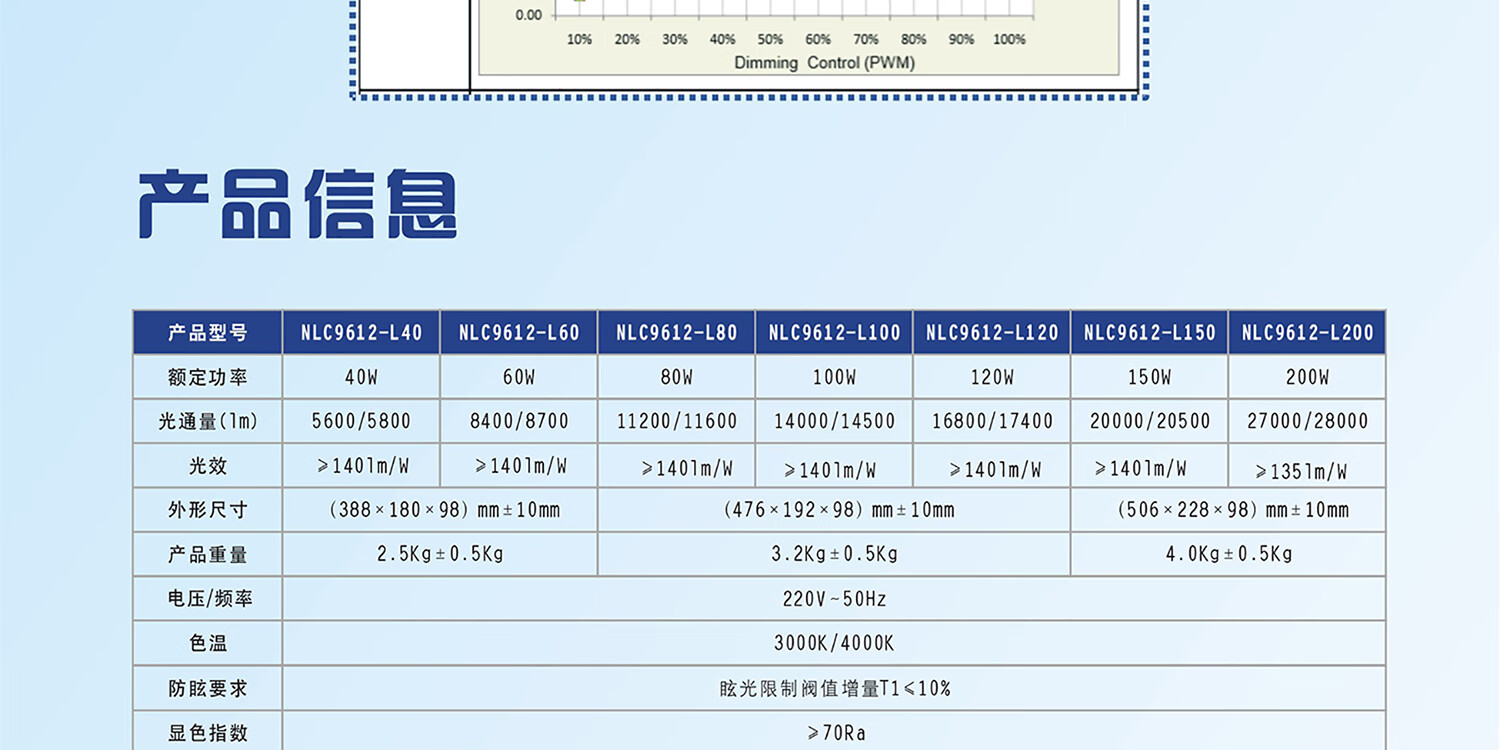Click the 50% tick on chart axis

[x=770, y=40]
